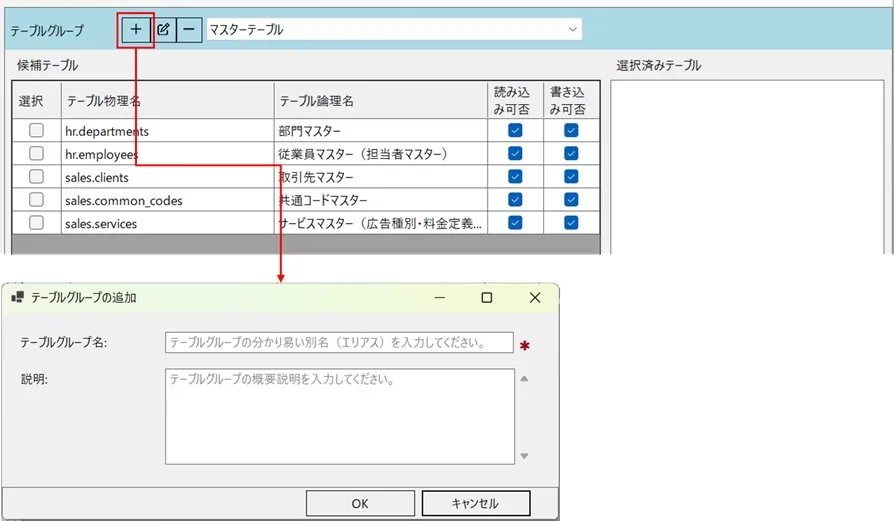The image size is (894, 521).
Task: Toggle 書き込み可否 checkbox for hr.employees
Action: click(x=571, y=153)
